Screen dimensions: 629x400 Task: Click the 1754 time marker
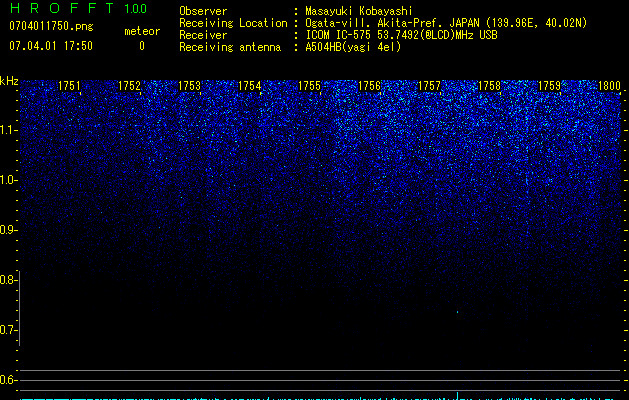(250, 86)
